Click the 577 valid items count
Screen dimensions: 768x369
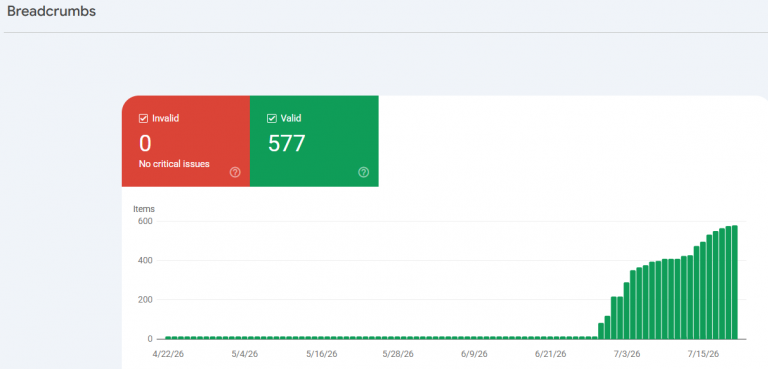[x=286, y=143]
